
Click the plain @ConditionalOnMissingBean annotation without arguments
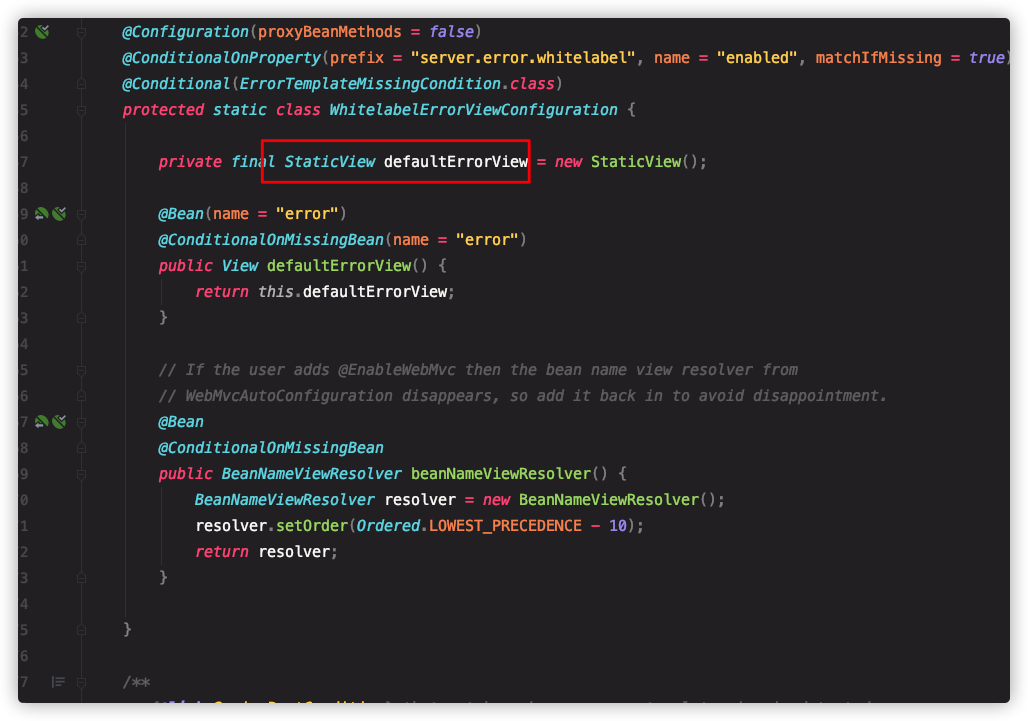click(x=271, y=448)
